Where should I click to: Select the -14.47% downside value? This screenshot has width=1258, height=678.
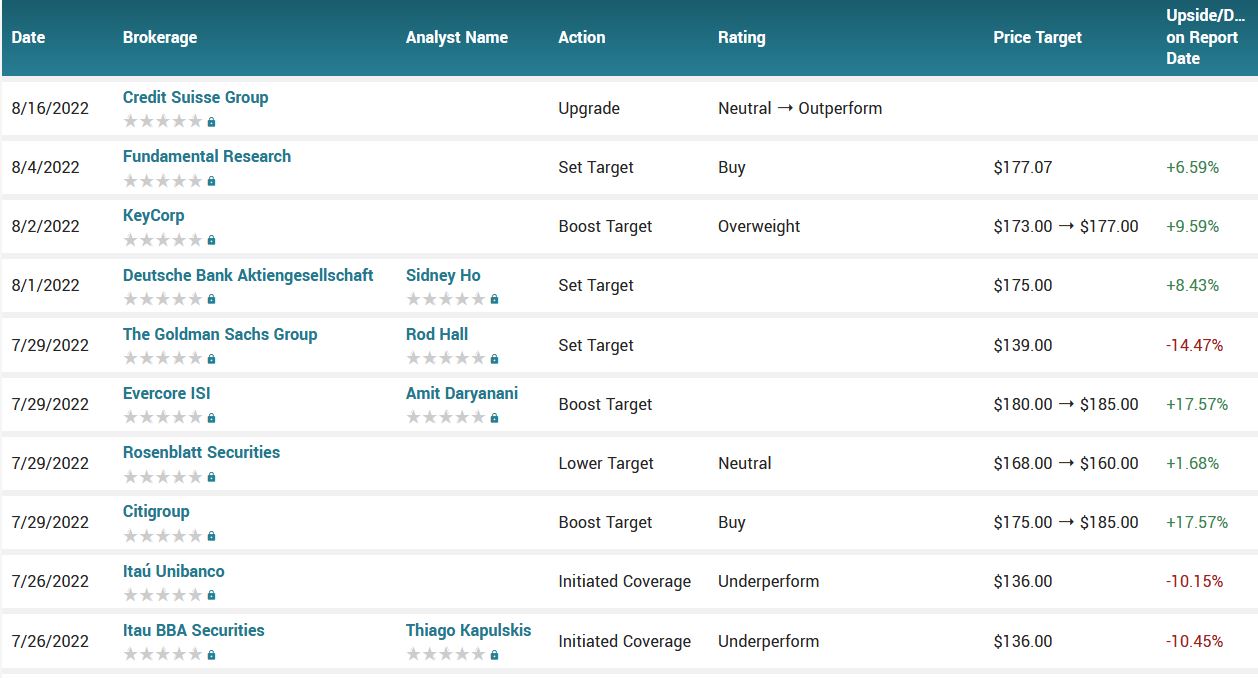click(1195, 345)
